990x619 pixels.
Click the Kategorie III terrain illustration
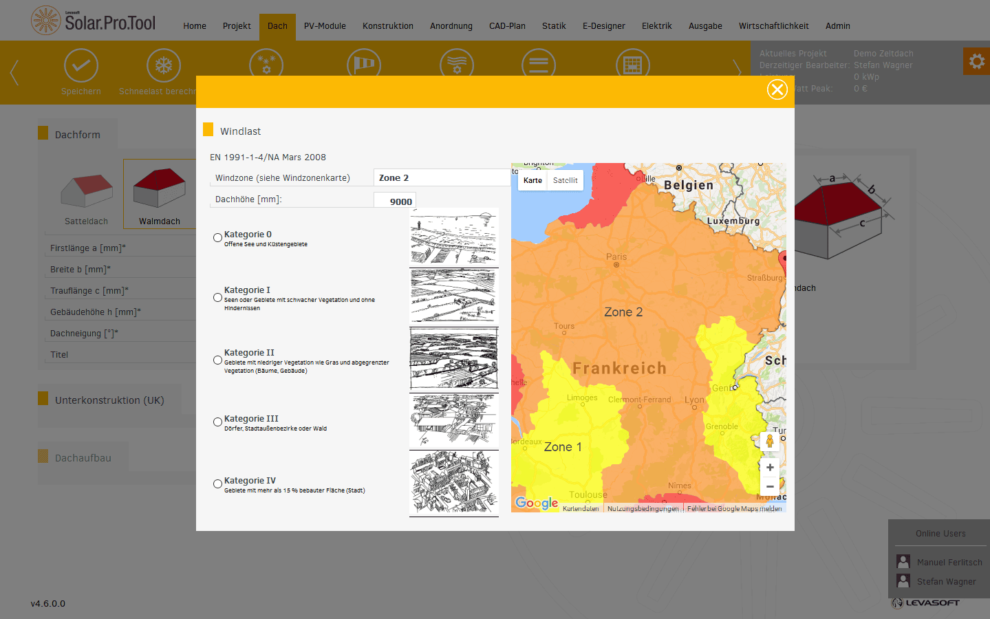click(x=453, y=420)
